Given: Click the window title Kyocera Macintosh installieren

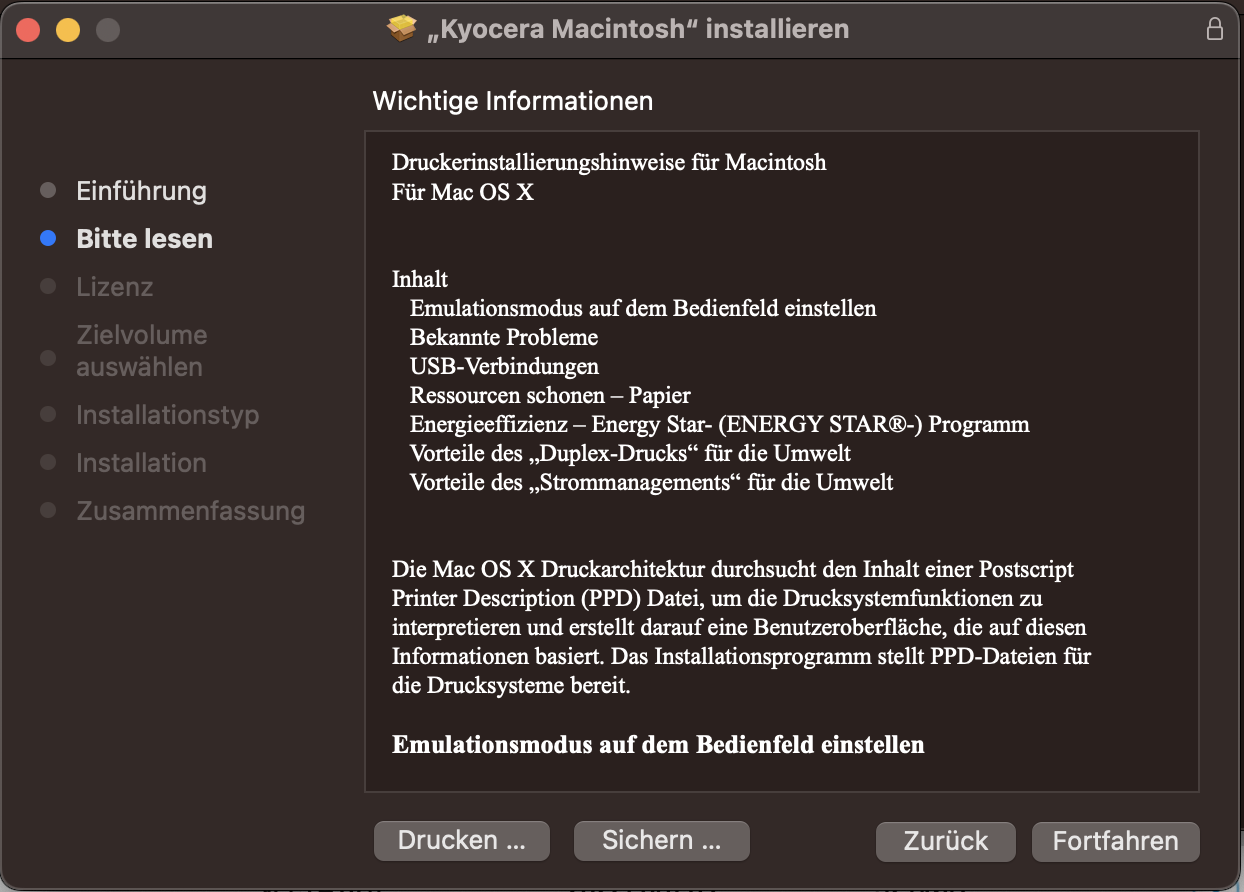Looking at the screenshot, I should pos(637,29).
